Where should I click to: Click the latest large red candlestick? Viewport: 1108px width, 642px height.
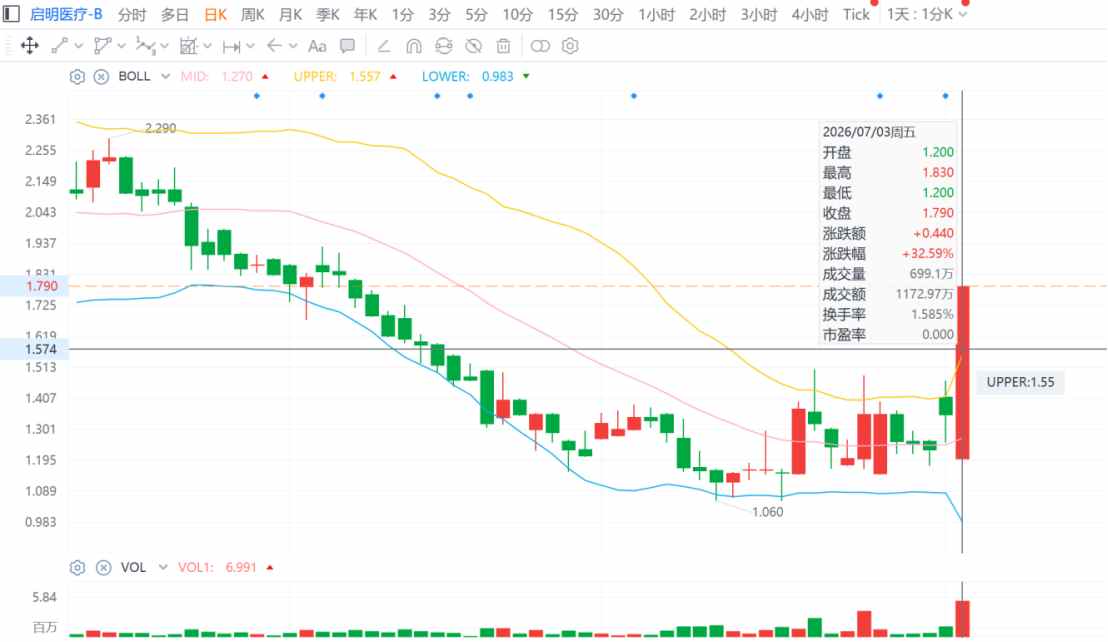(x=962, y=372)
